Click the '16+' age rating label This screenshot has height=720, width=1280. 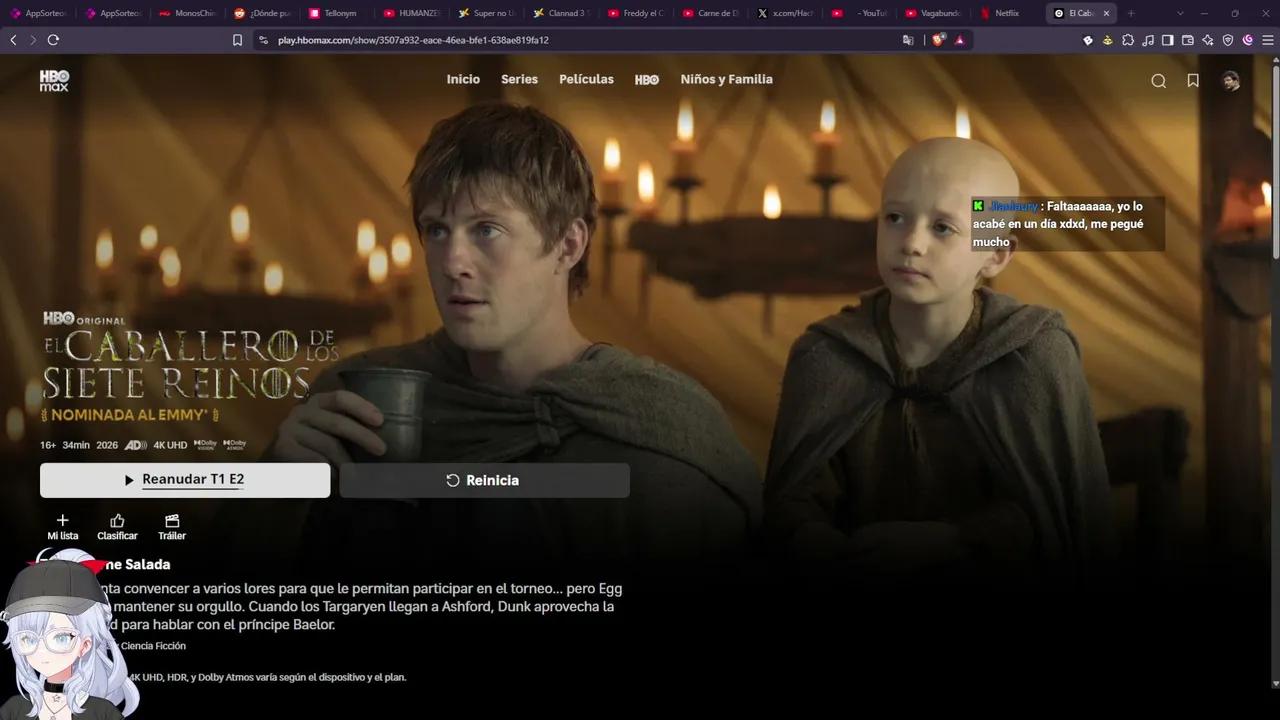pos(48,445)
